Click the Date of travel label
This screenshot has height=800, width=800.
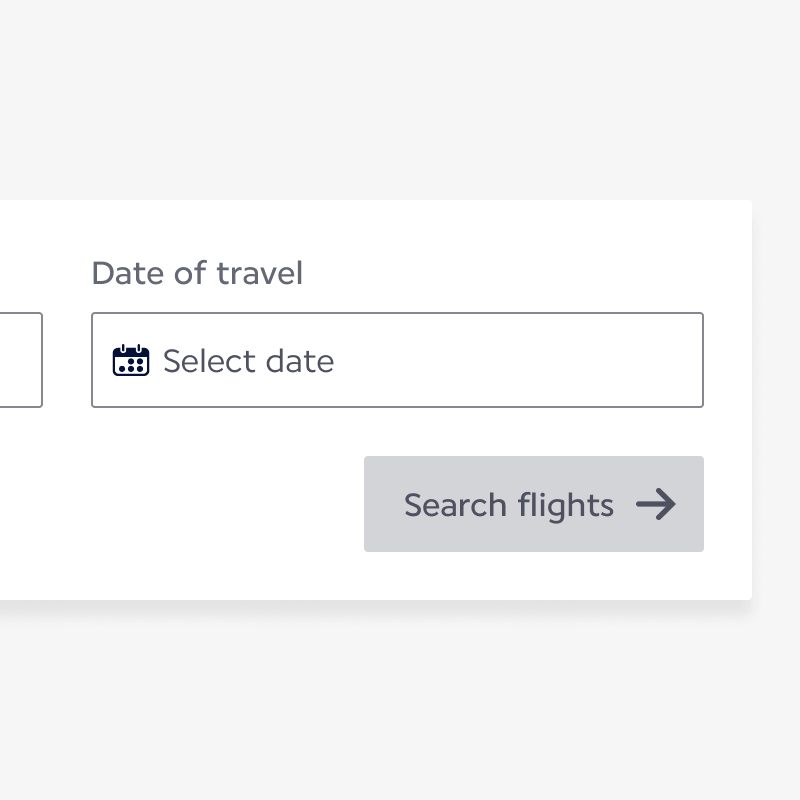click(197, 273)
